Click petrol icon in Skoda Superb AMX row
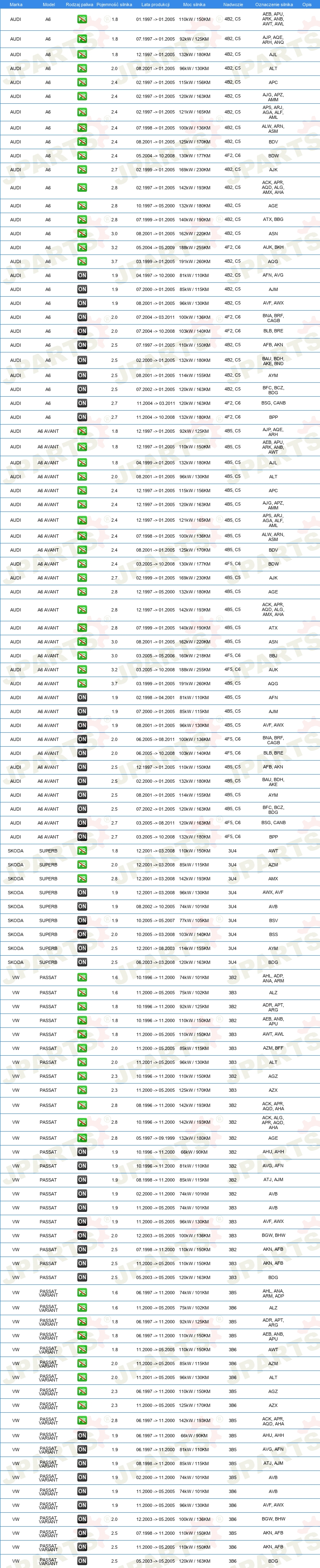 click(82, 879)
